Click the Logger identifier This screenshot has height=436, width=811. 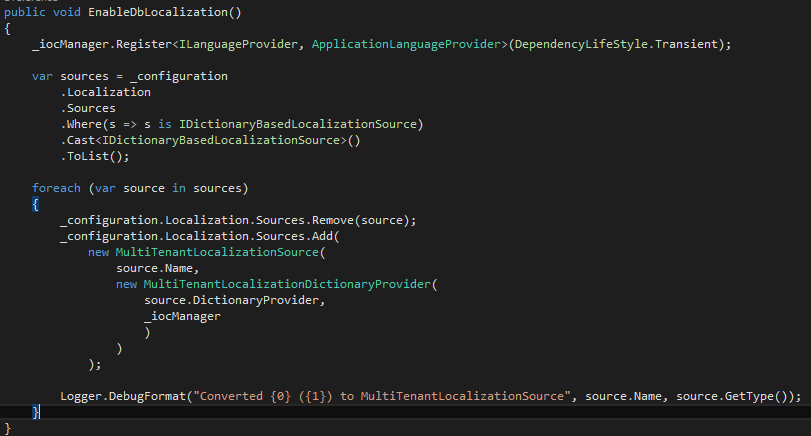point(81,397)
